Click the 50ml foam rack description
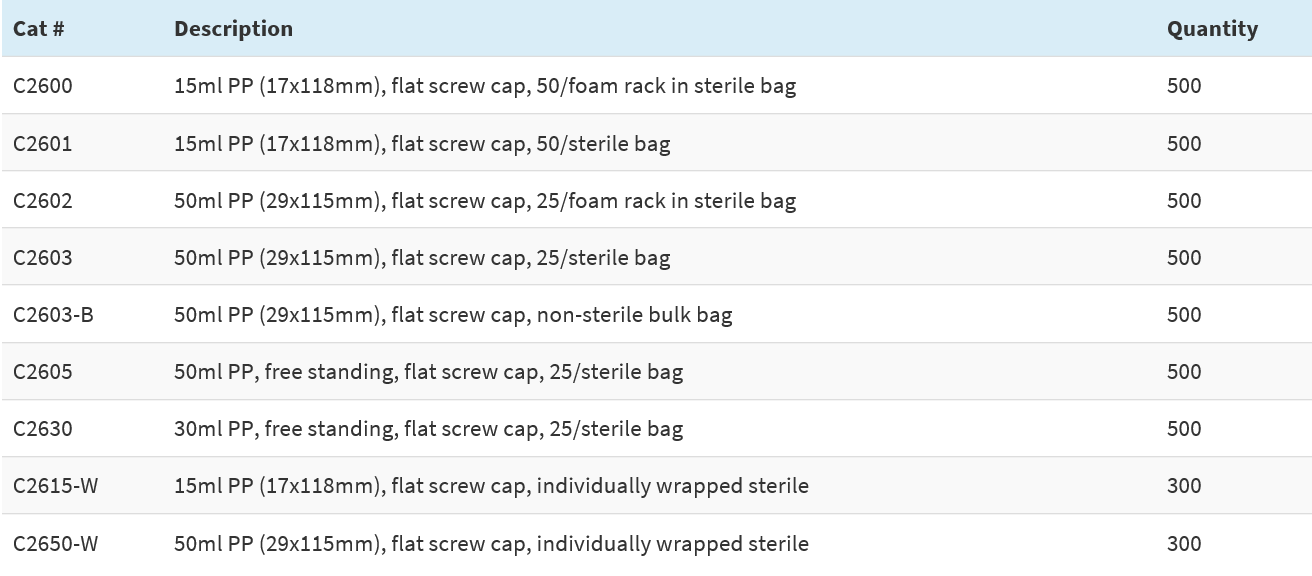 [485, 201]
